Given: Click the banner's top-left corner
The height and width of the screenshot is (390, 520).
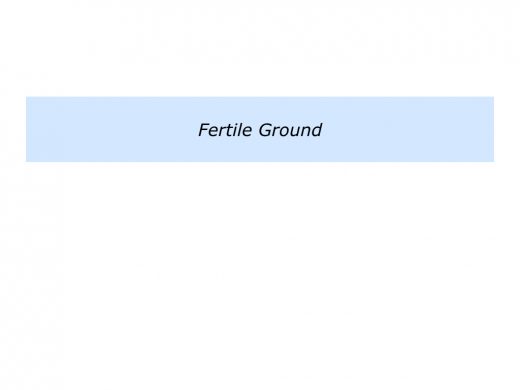Looking at the screenshot, I should tap(27, 97).
